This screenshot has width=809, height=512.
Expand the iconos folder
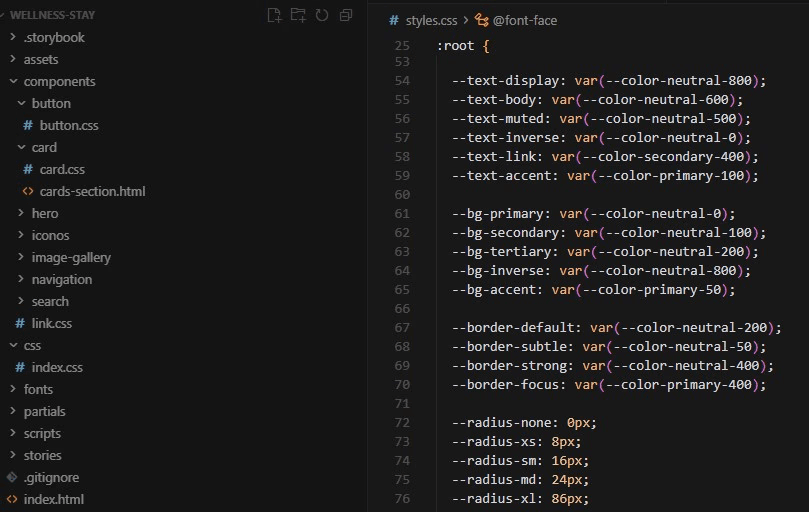[x=21, y=235]
